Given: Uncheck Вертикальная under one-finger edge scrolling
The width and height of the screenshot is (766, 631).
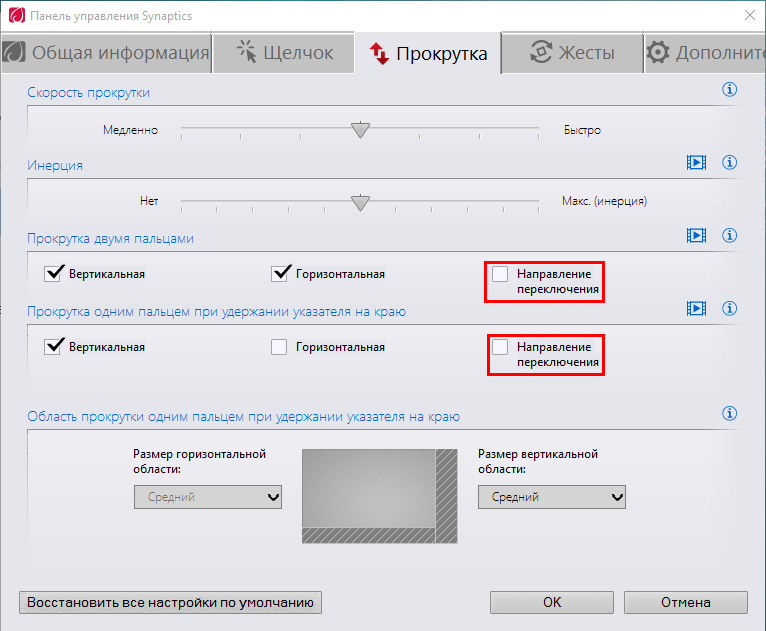Looking at the screenshot, I should coord(53,347).
